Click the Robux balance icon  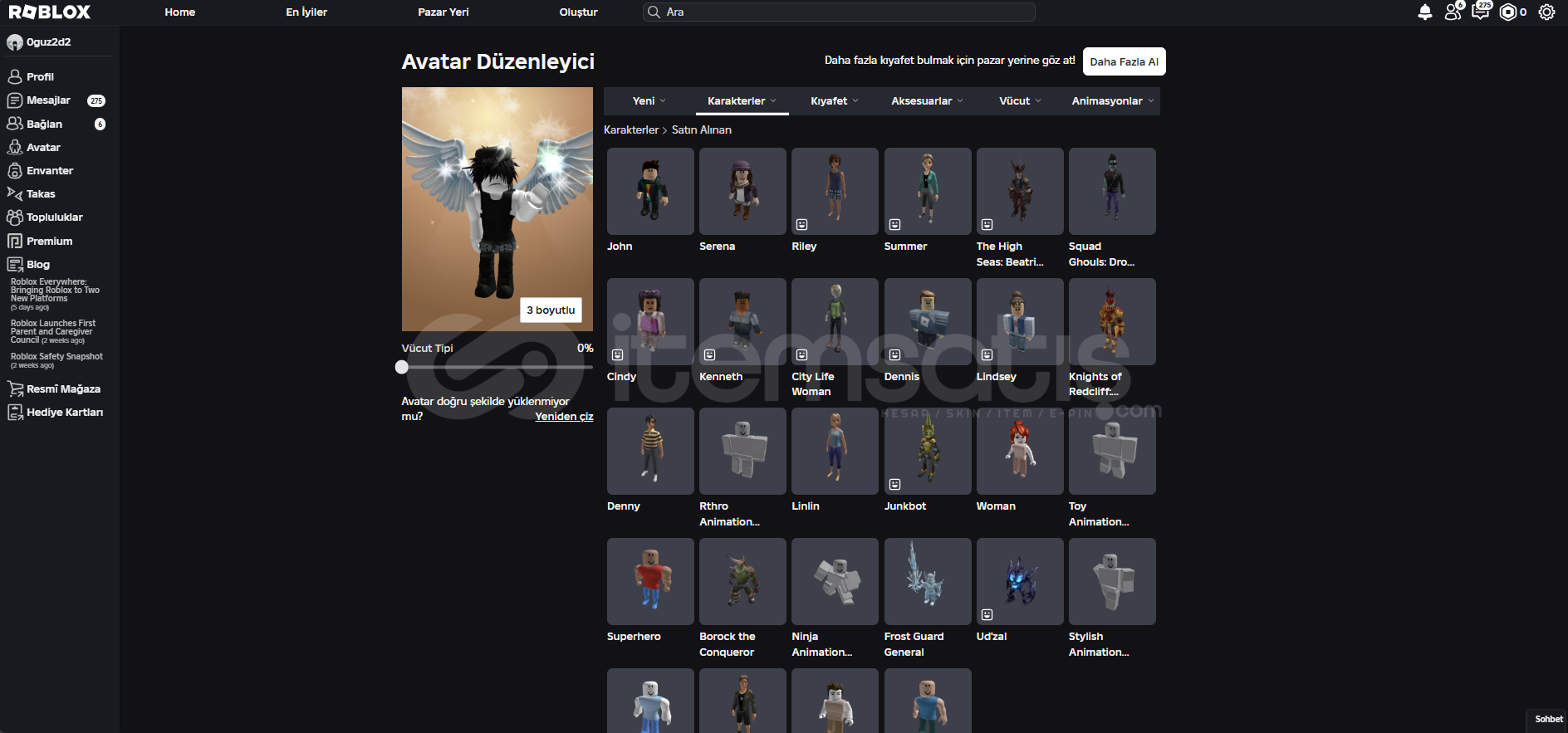[1508, 12]
